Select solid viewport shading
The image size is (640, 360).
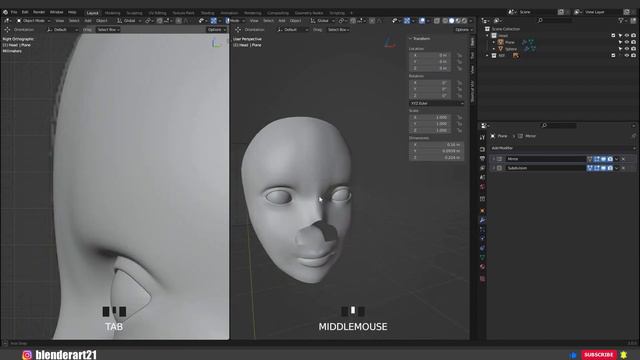[x=451, y=20]
